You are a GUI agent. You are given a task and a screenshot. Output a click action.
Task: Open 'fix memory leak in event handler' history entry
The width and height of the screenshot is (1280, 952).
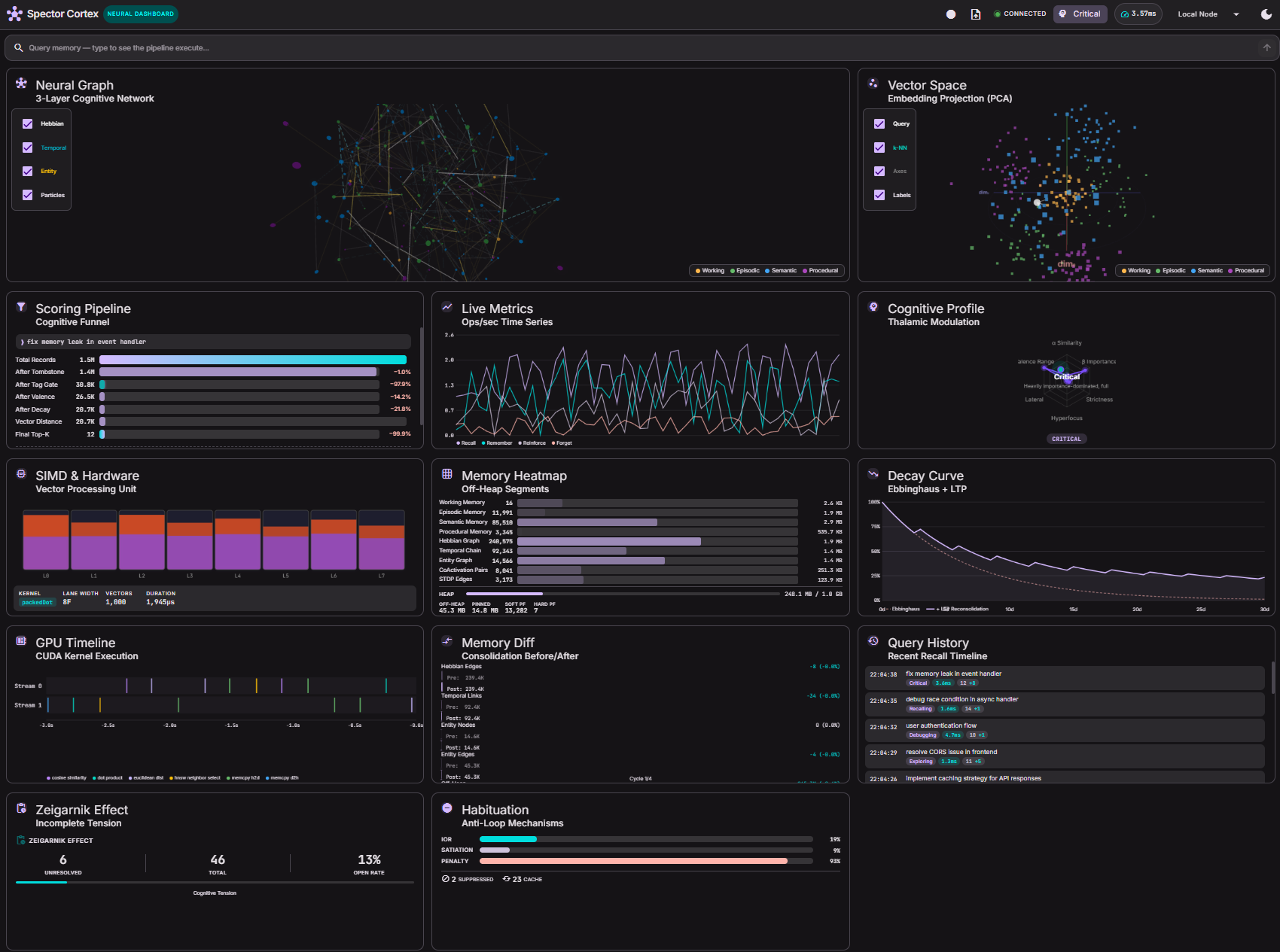click(x=1065, y=678)
